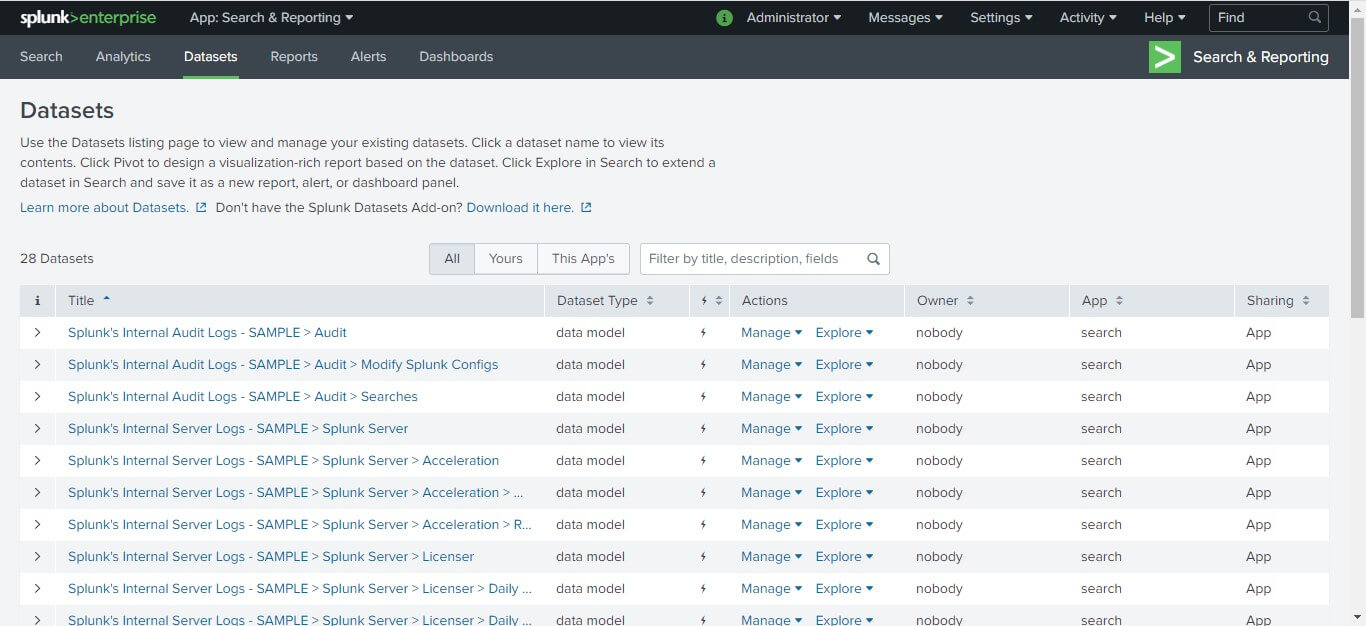Click the external link icon after Learn more
Screen dimensions: 1366x626
pos(201,208)
